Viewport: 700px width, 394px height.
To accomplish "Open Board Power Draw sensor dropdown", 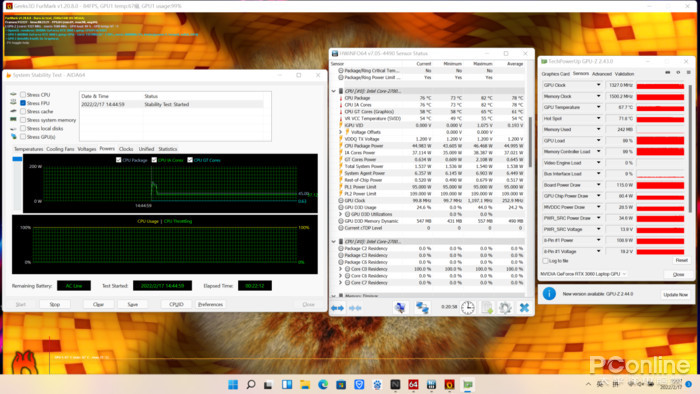I will point(598,185).
